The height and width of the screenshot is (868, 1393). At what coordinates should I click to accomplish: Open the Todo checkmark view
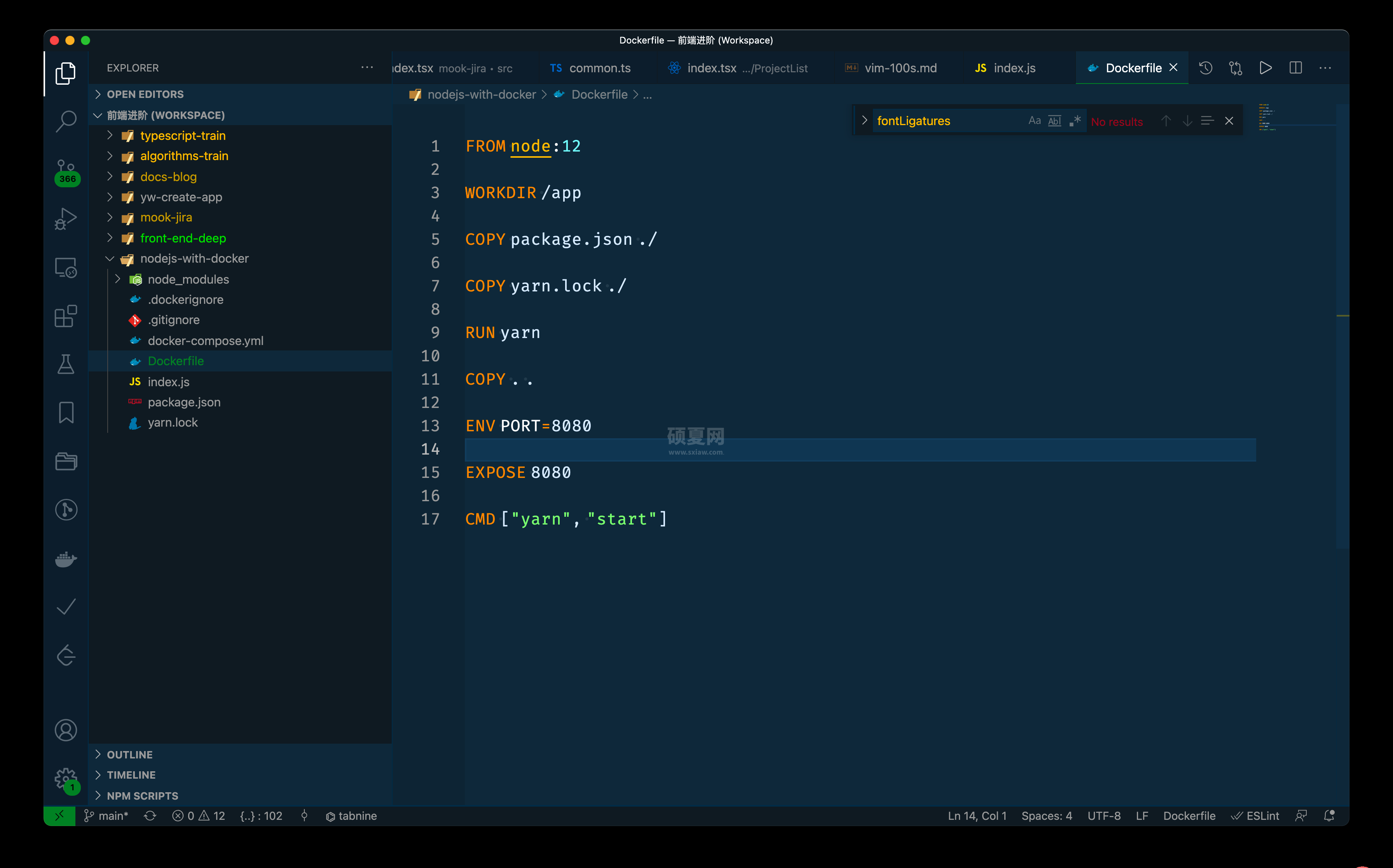[x=65, y=607]
